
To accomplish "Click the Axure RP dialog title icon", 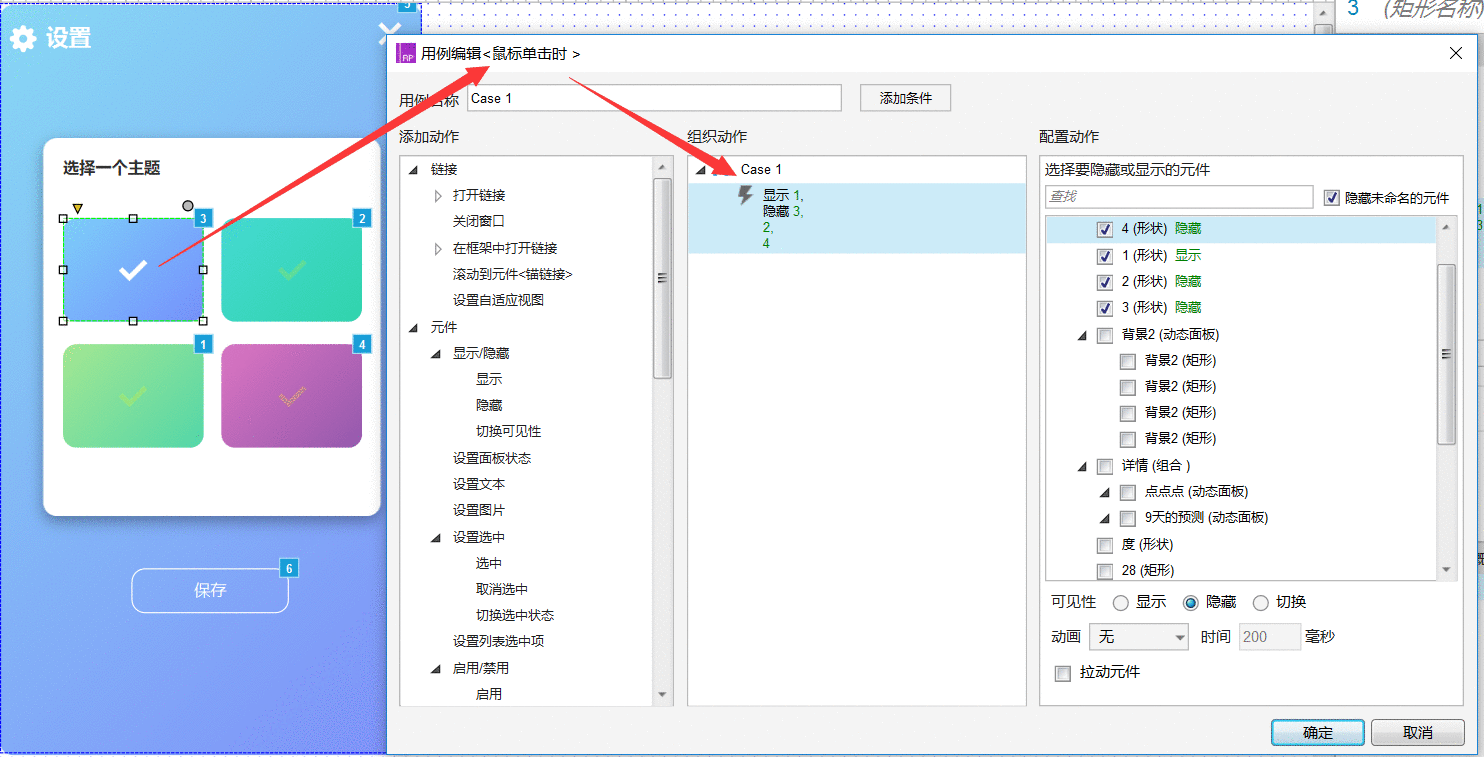I will point(406,54).
